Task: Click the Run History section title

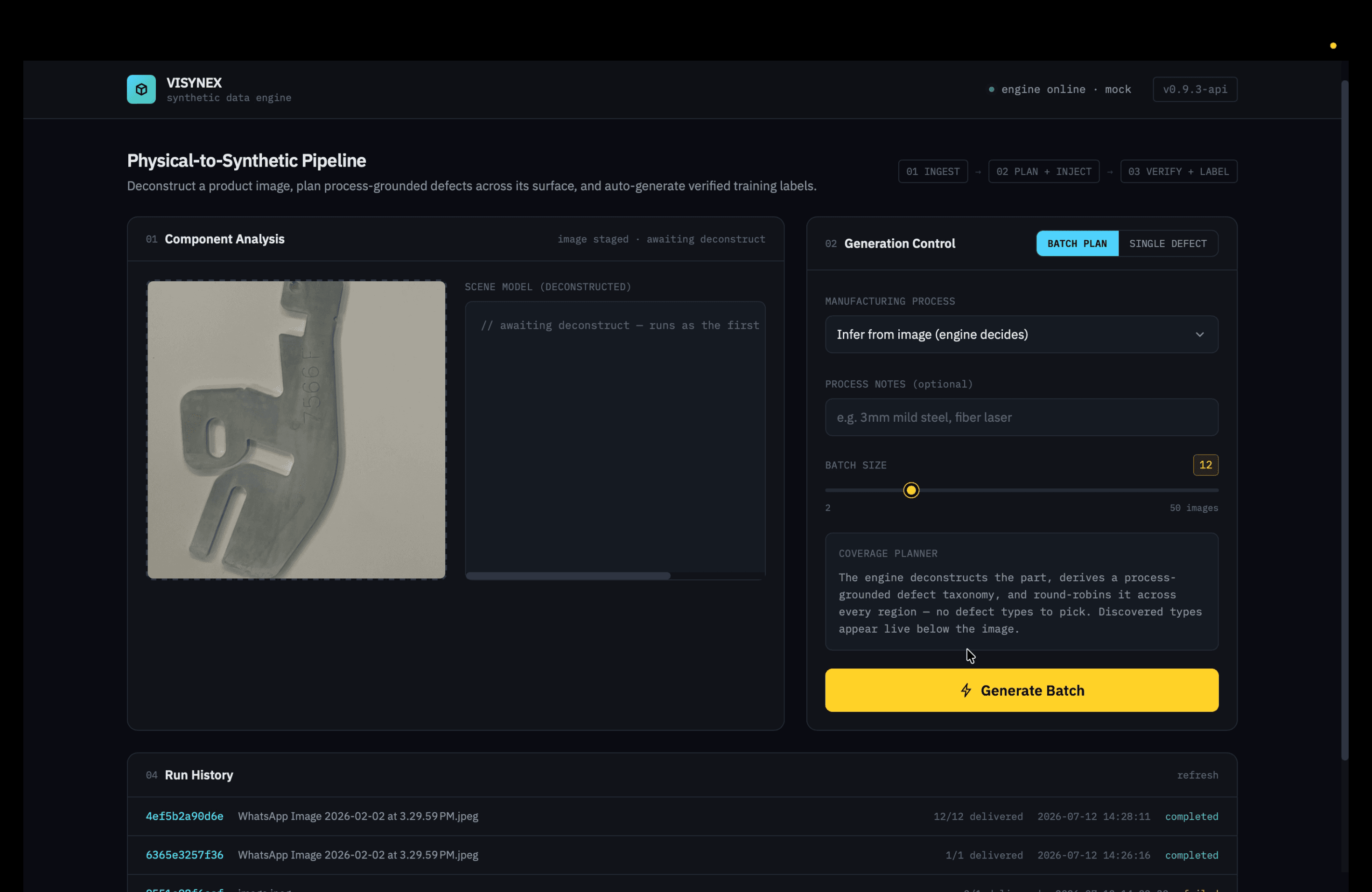Action: [199, 776]
